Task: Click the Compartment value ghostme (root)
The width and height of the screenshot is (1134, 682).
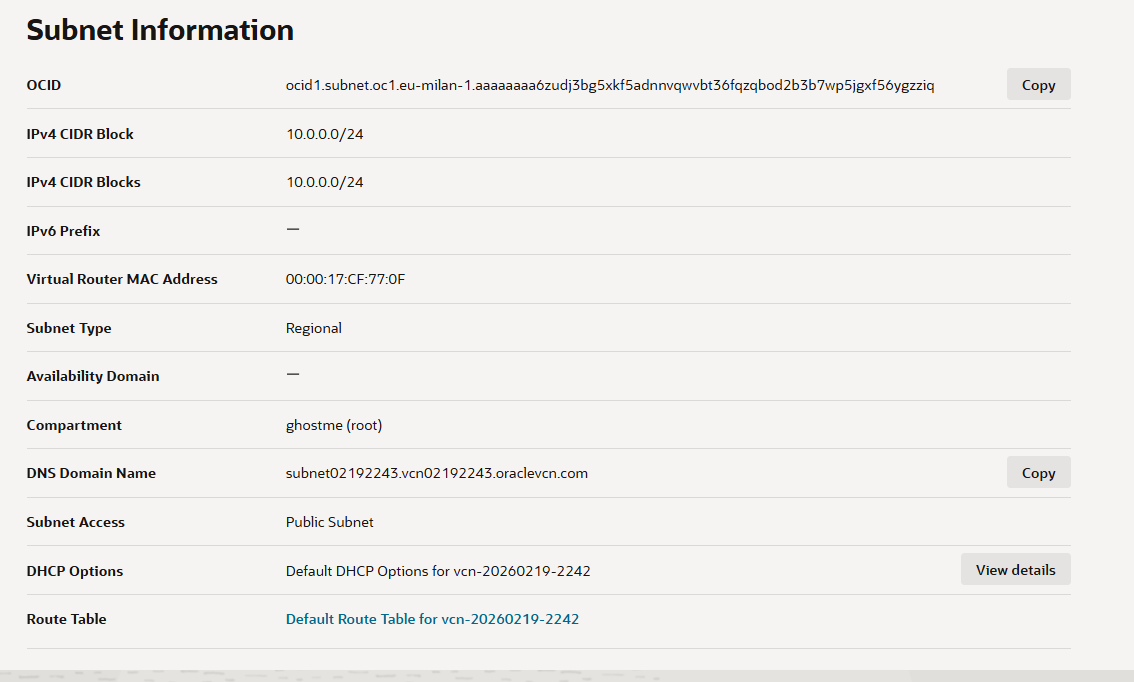Action: 333,425
